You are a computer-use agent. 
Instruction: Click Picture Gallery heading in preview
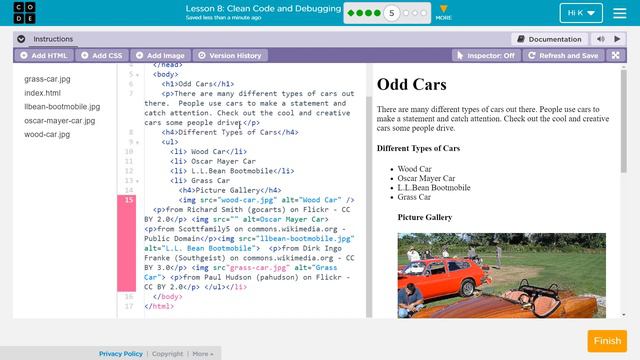click(425, 218)
